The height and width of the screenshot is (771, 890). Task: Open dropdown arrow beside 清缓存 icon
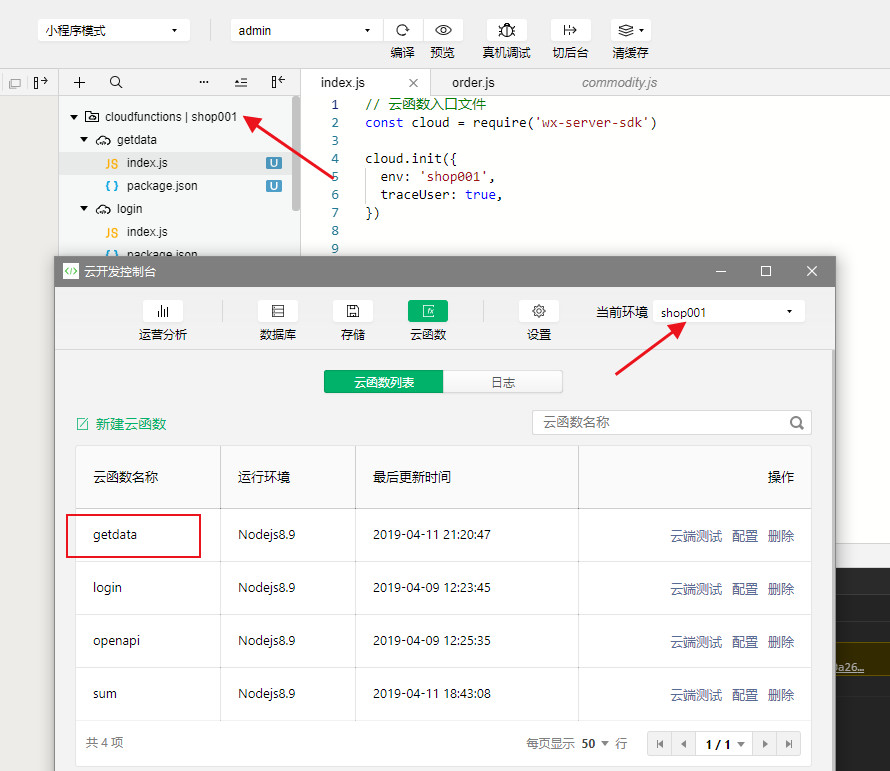coord(641,30)
